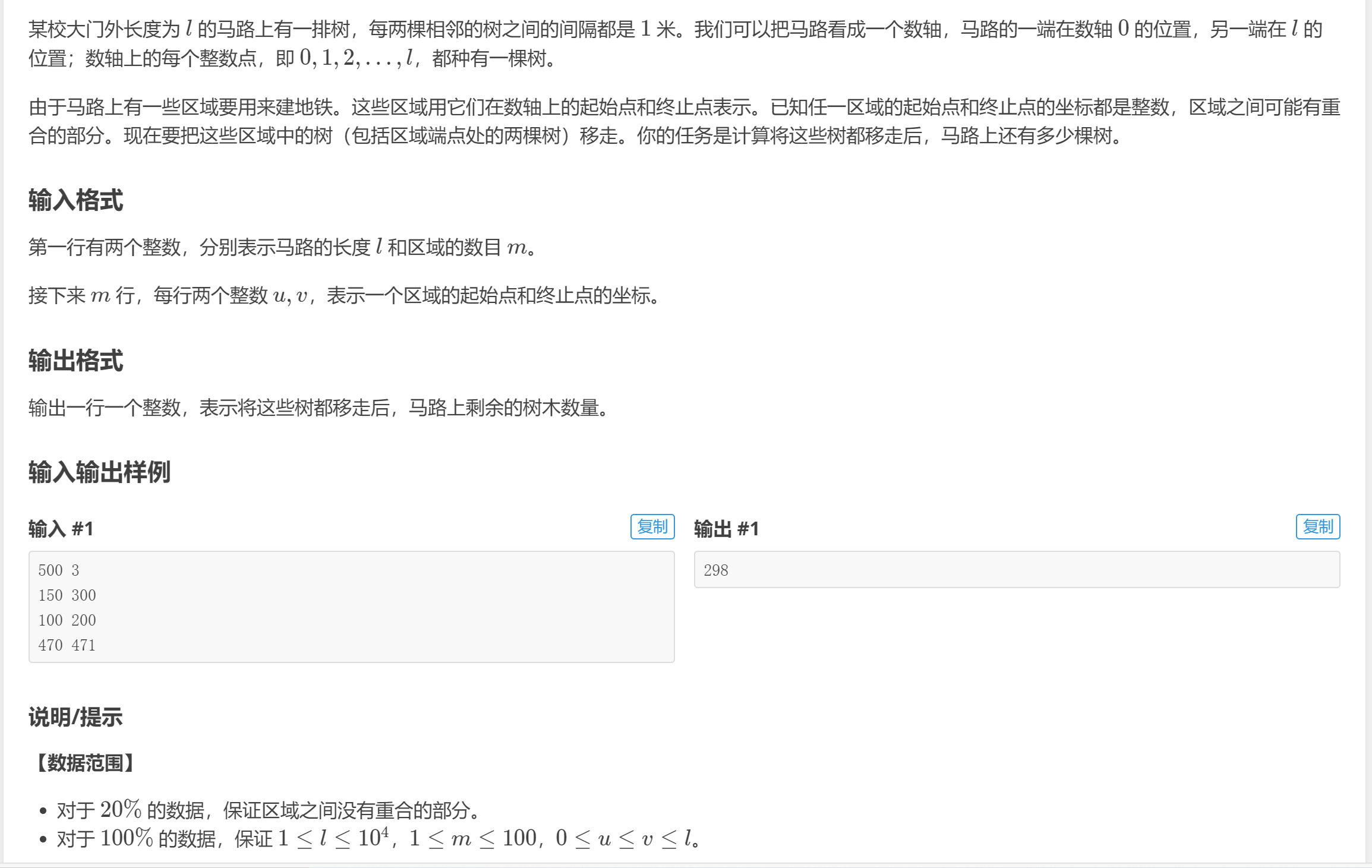Viewport: 1372px width, 868px height.
Task: Click the 输入格式 heading
Action: (75, 200)
